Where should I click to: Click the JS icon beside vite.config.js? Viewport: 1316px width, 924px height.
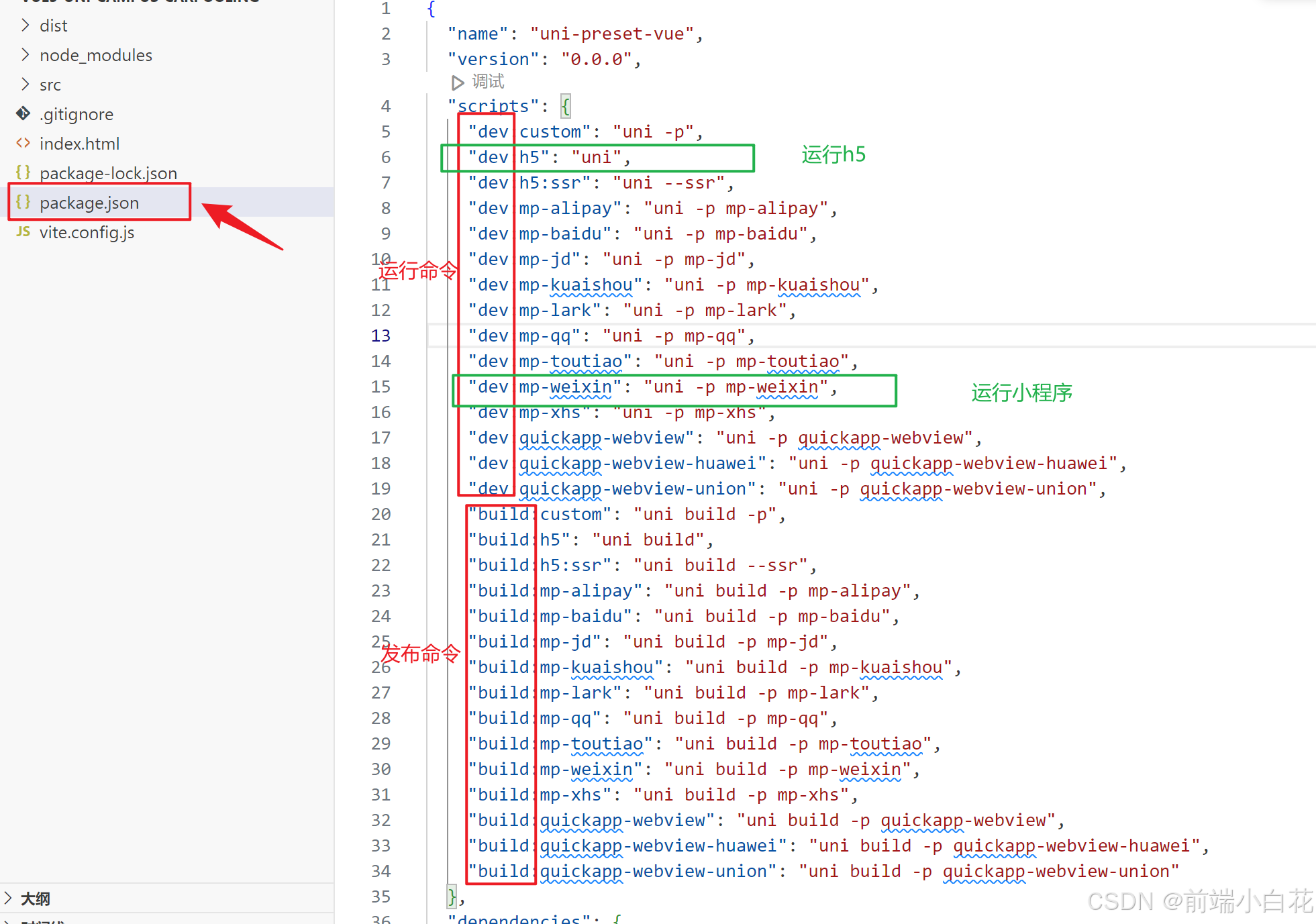[x=23, y=232]
